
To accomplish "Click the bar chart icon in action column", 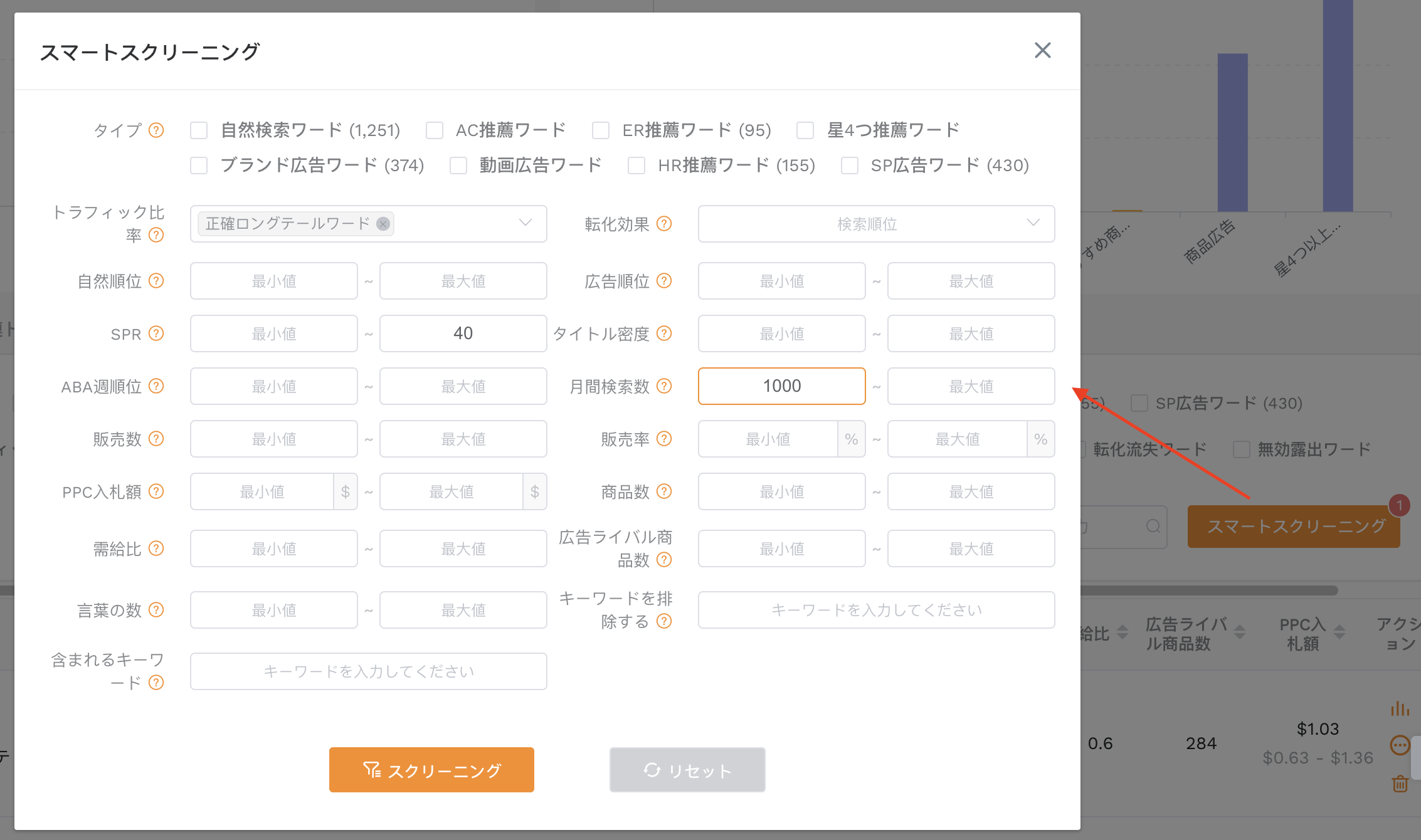I will 1400,709.
